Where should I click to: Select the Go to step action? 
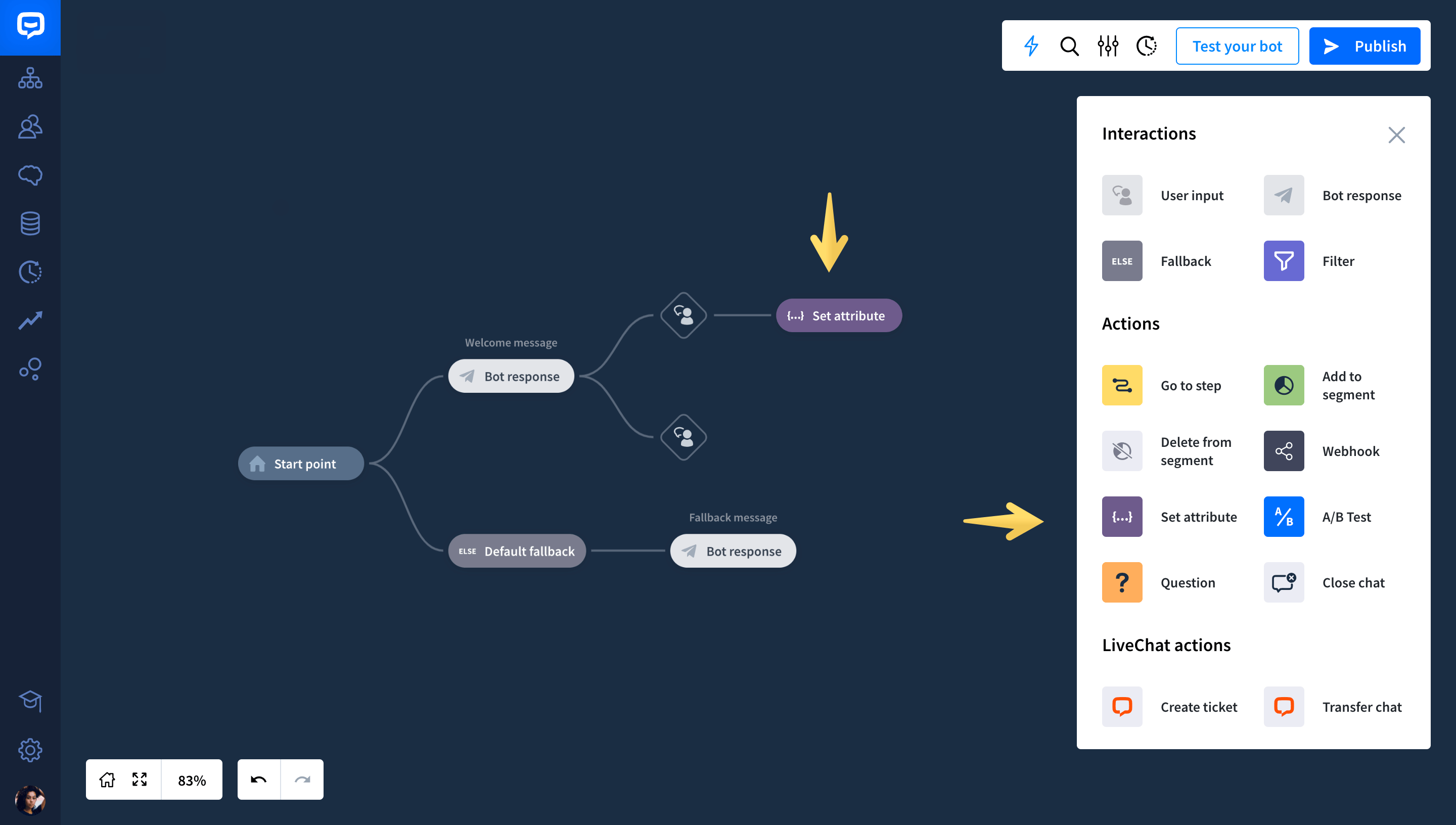pos(1161,385)
